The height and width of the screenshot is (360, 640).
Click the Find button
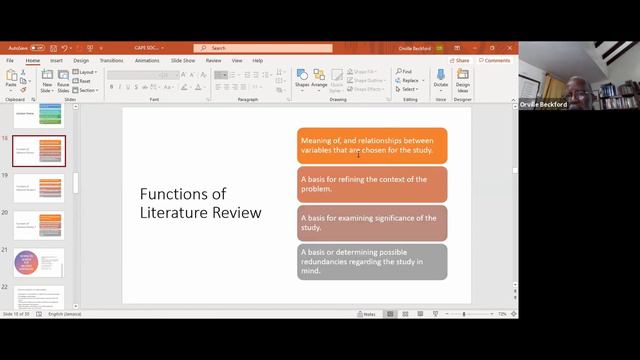(404, 71)
